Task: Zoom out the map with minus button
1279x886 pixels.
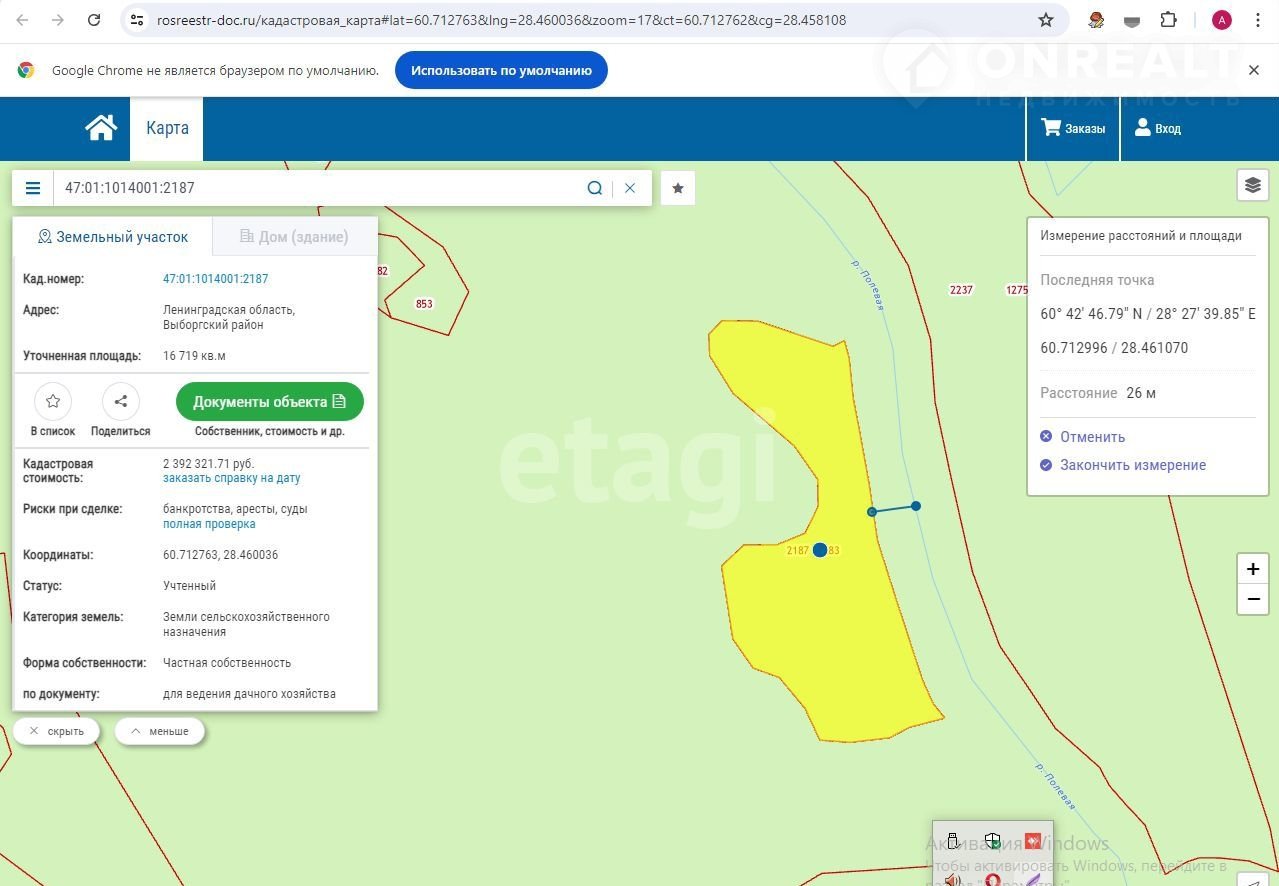Action: coord(1252,599)
